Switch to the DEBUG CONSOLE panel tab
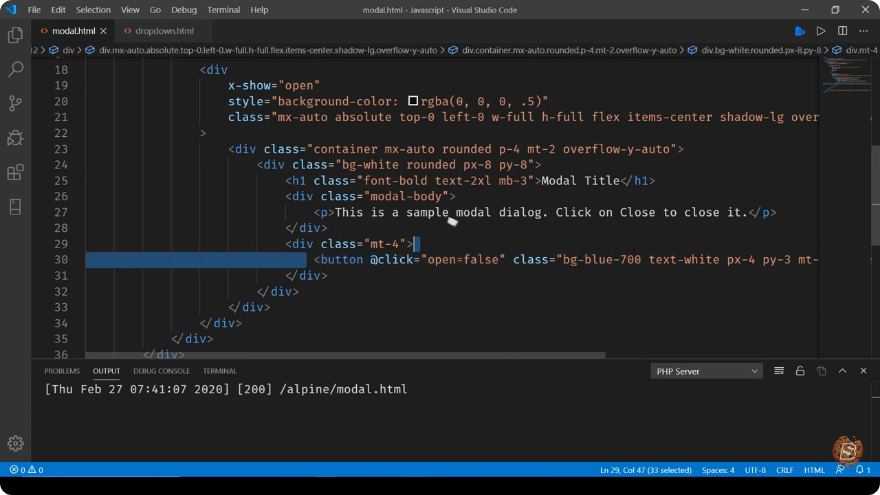This screenshot has width=880, height=495. 162,371
